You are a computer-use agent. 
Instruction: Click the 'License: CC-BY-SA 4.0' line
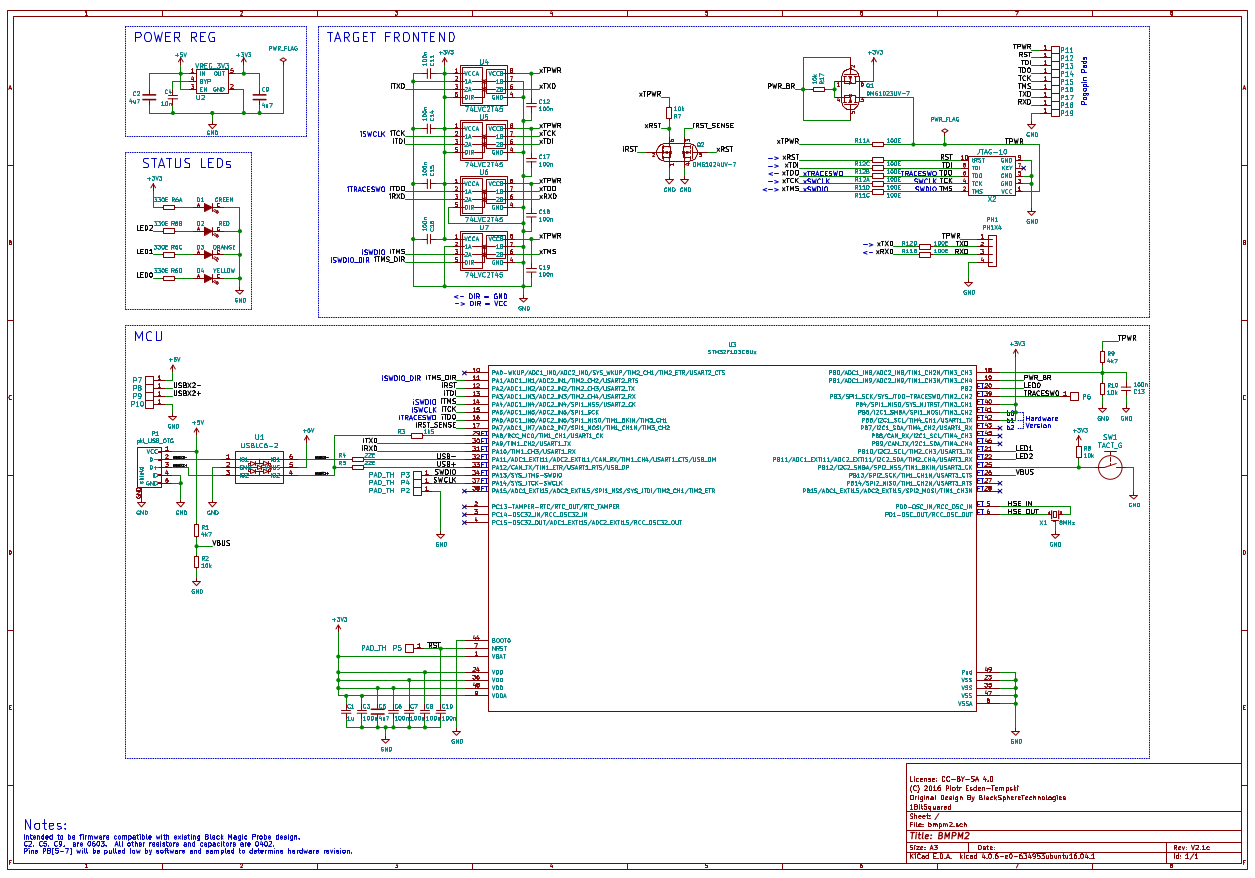pyautogui.click(x=951, y=778)
